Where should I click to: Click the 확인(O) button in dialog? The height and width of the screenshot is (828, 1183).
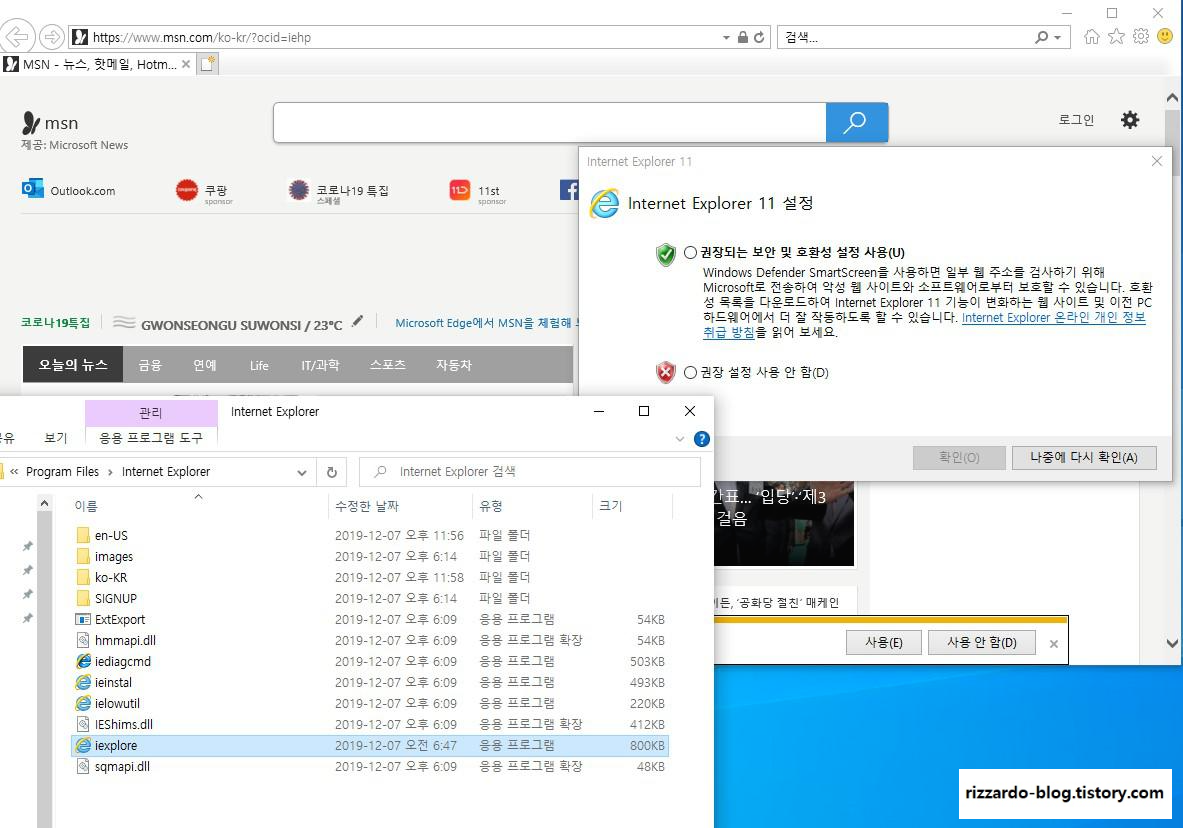[x=959, y=457]
